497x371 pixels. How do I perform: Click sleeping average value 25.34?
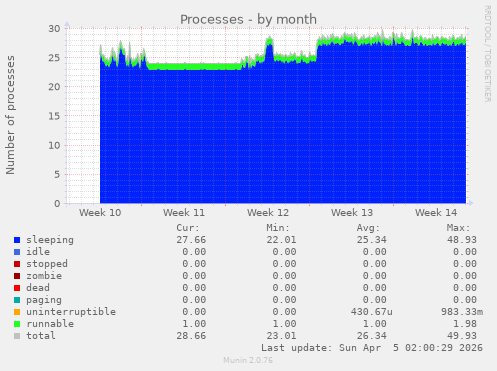point(372,240)
